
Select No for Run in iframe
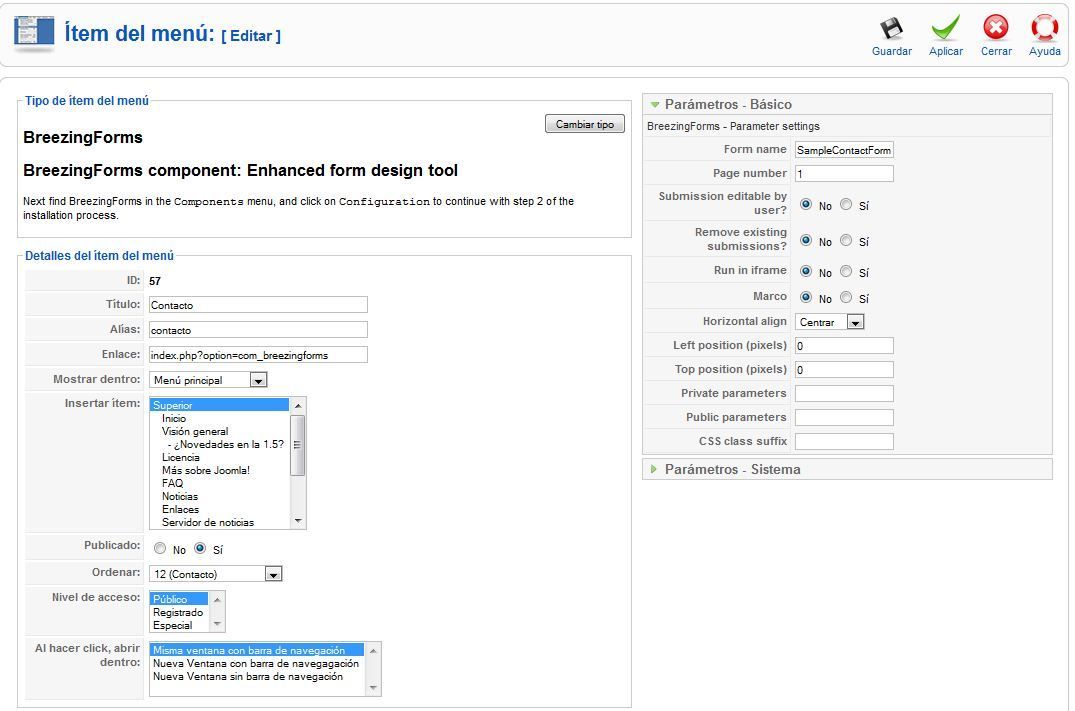pyautogui.click(x=806, y=272)
